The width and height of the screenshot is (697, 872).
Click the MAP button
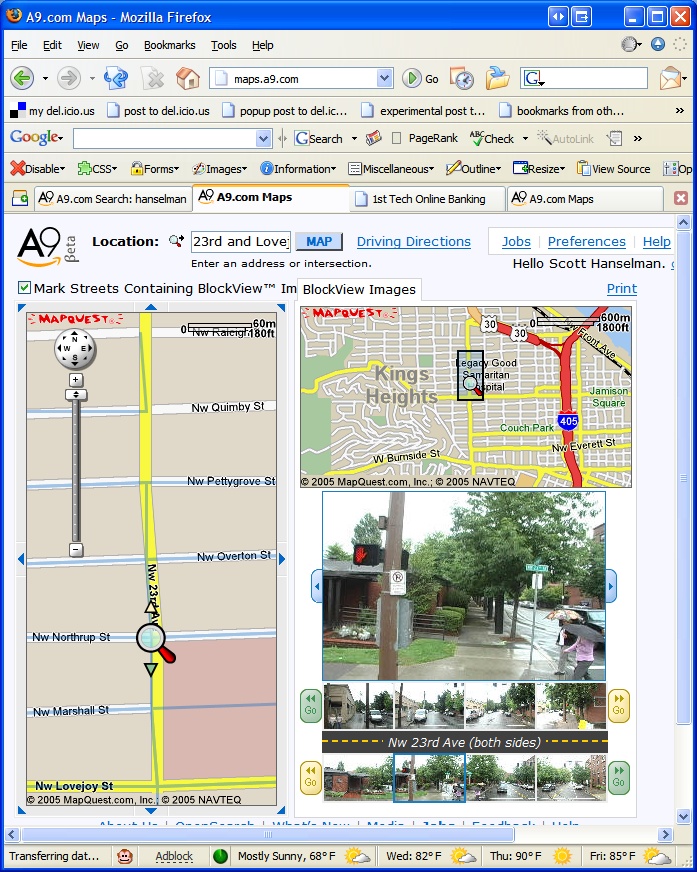[319, 241]
